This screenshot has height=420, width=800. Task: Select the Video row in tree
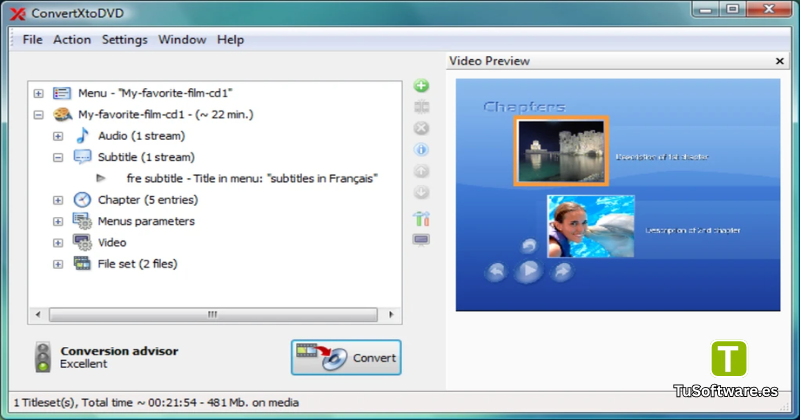(112, 242)
